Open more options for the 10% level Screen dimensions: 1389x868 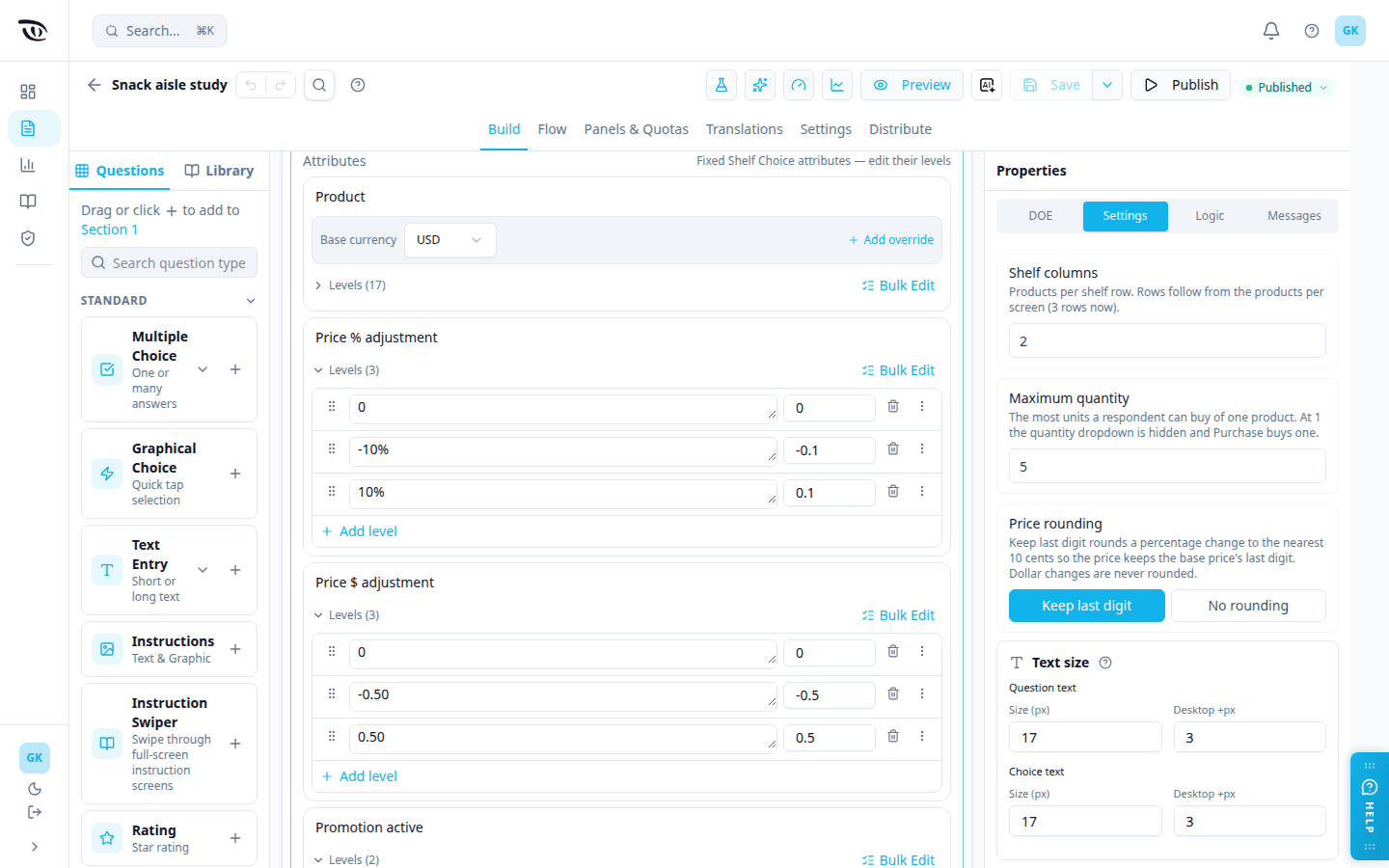922,492
